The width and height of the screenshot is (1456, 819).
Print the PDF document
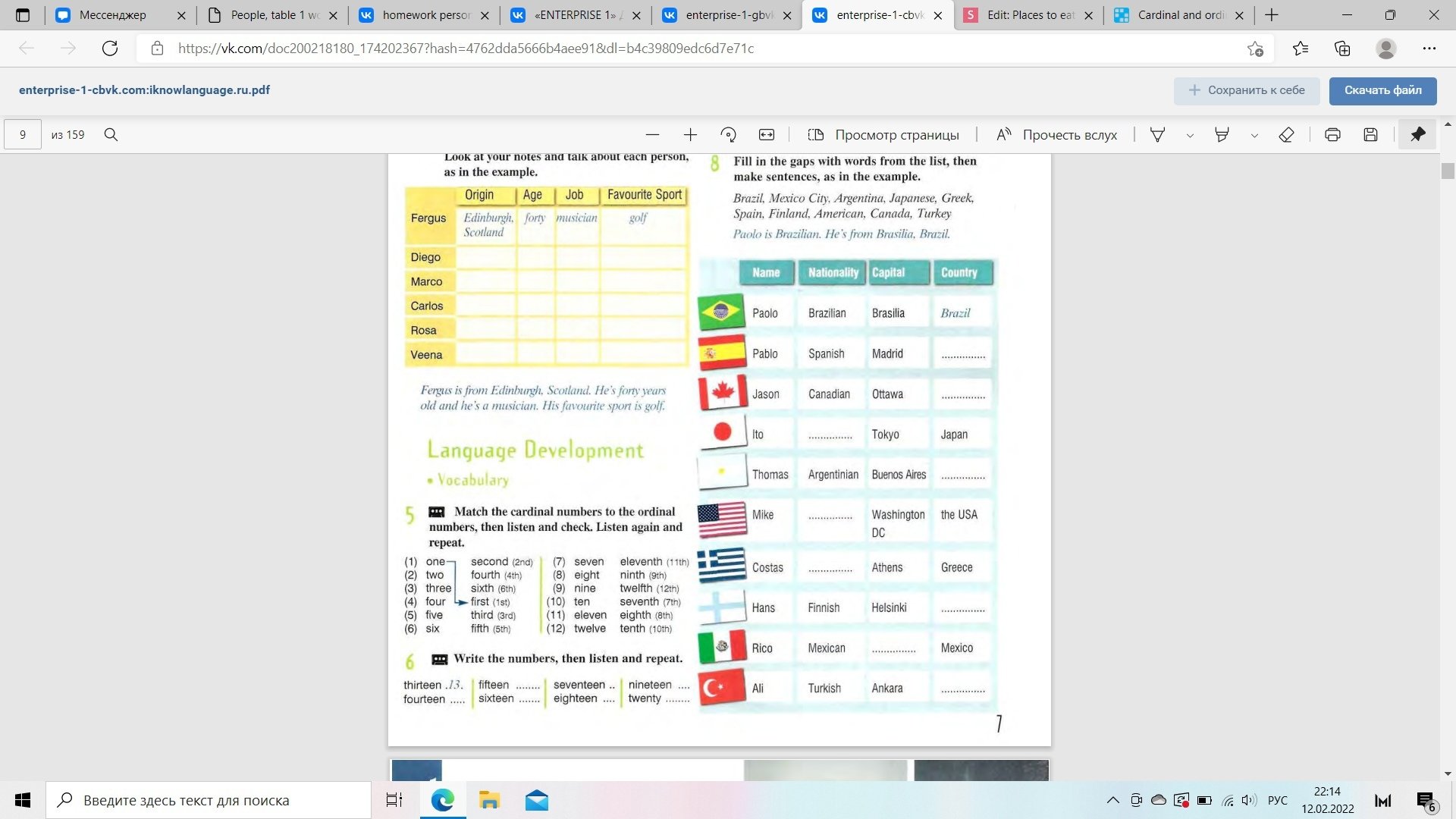1332,135
